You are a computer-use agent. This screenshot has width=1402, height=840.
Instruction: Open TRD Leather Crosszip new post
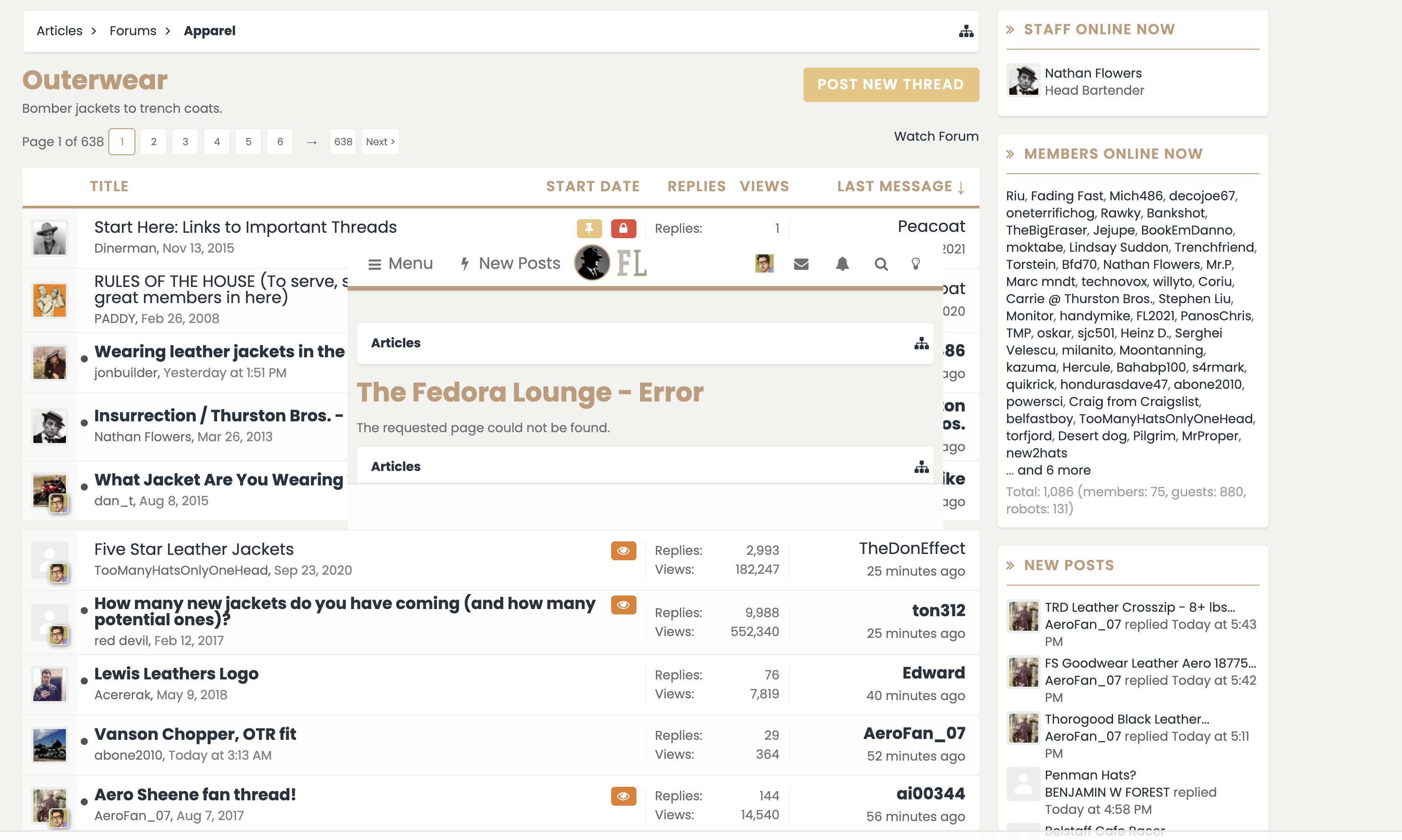click(1139, 607)
